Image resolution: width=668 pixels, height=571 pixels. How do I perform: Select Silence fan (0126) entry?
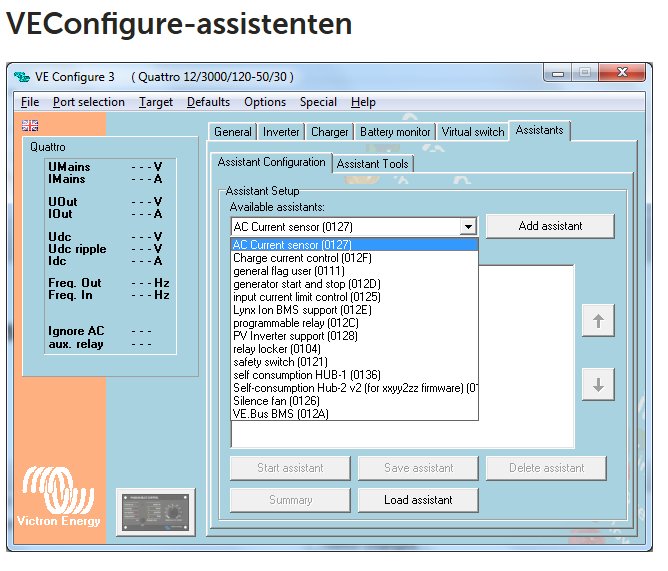point(276,401)
